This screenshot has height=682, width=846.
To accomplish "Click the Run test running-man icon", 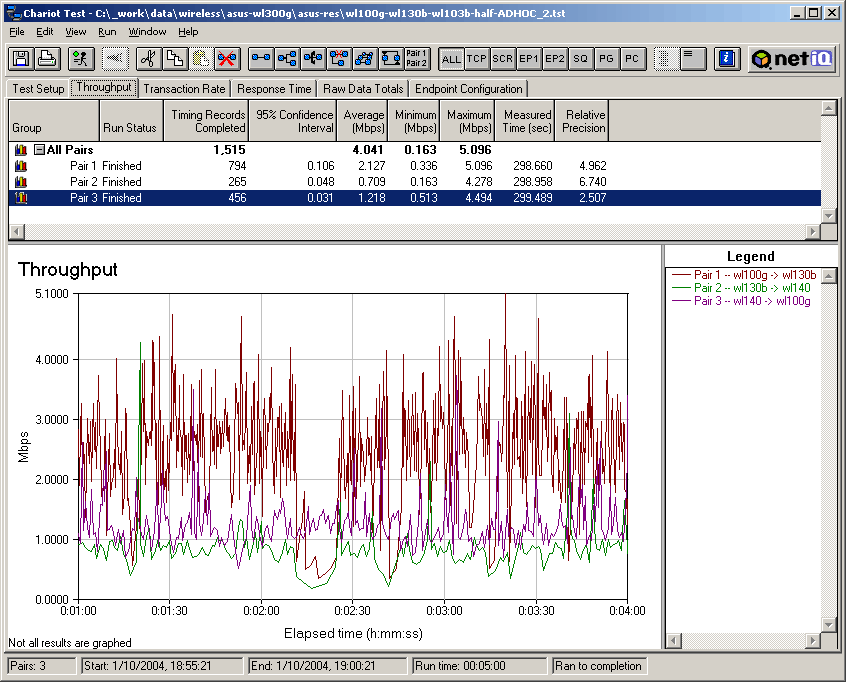I will coord(81,58).
